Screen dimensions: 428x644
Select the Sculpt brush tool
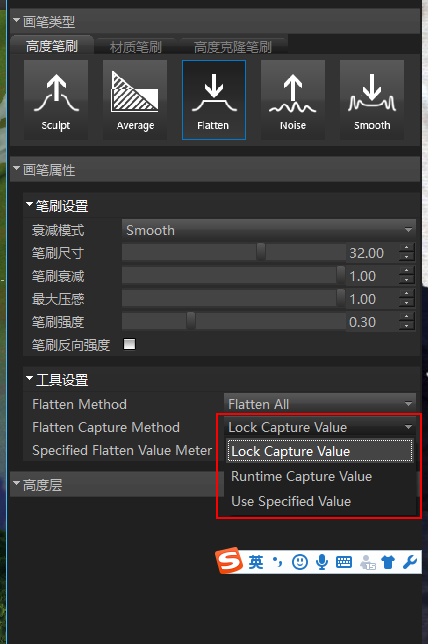click(x=56, y=100)
